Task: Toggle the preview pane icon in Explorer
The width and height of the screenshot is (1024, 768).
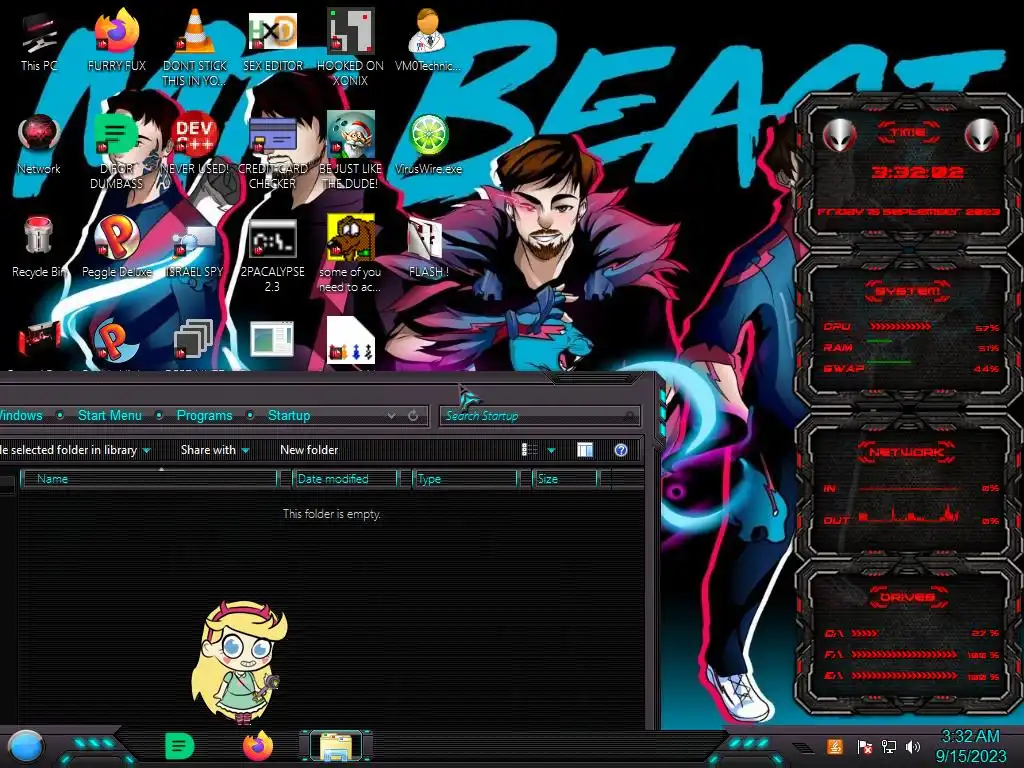Action: 585,449
